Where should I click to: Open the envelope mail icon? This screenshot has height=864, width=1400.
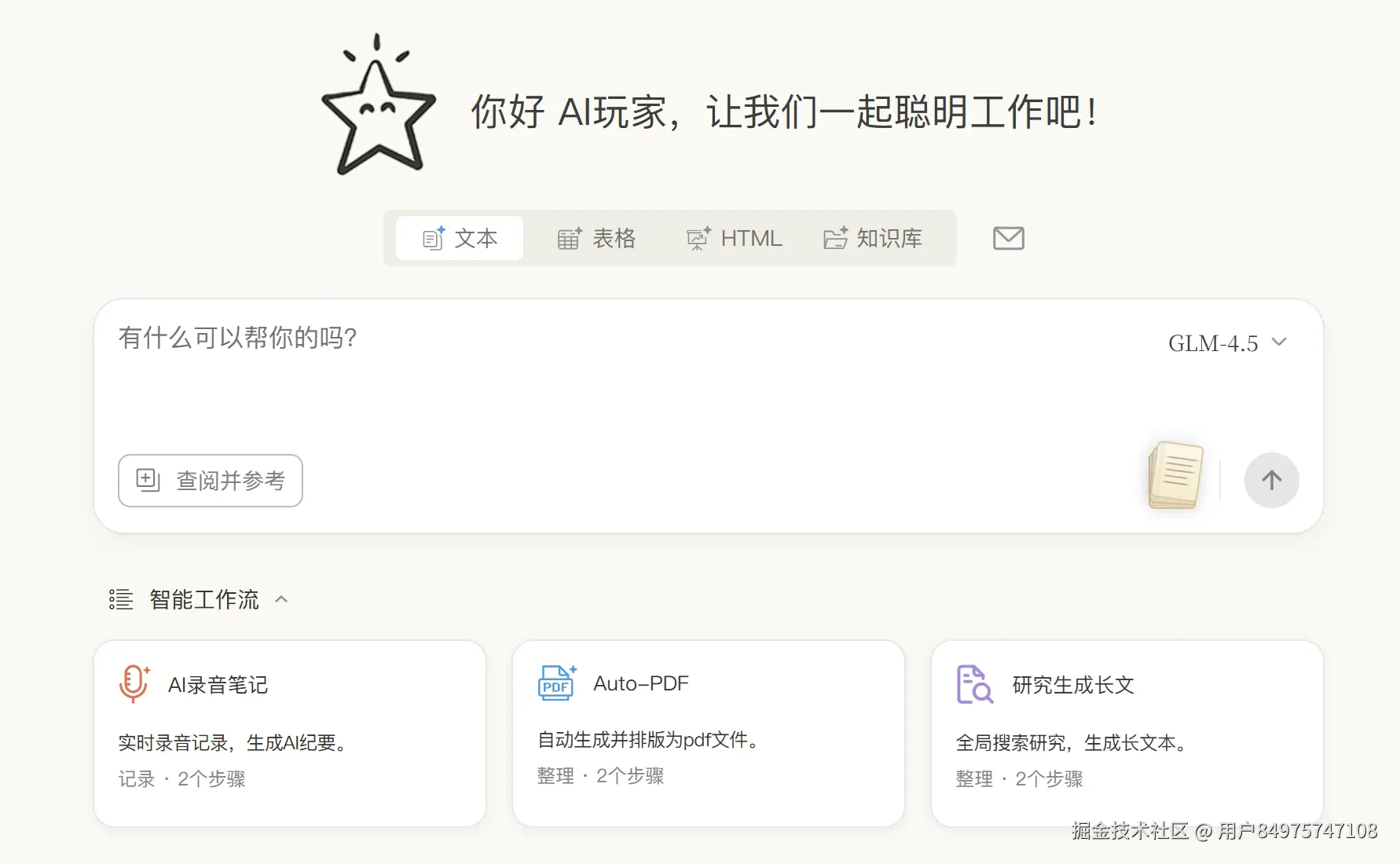tap(1008, 238)
